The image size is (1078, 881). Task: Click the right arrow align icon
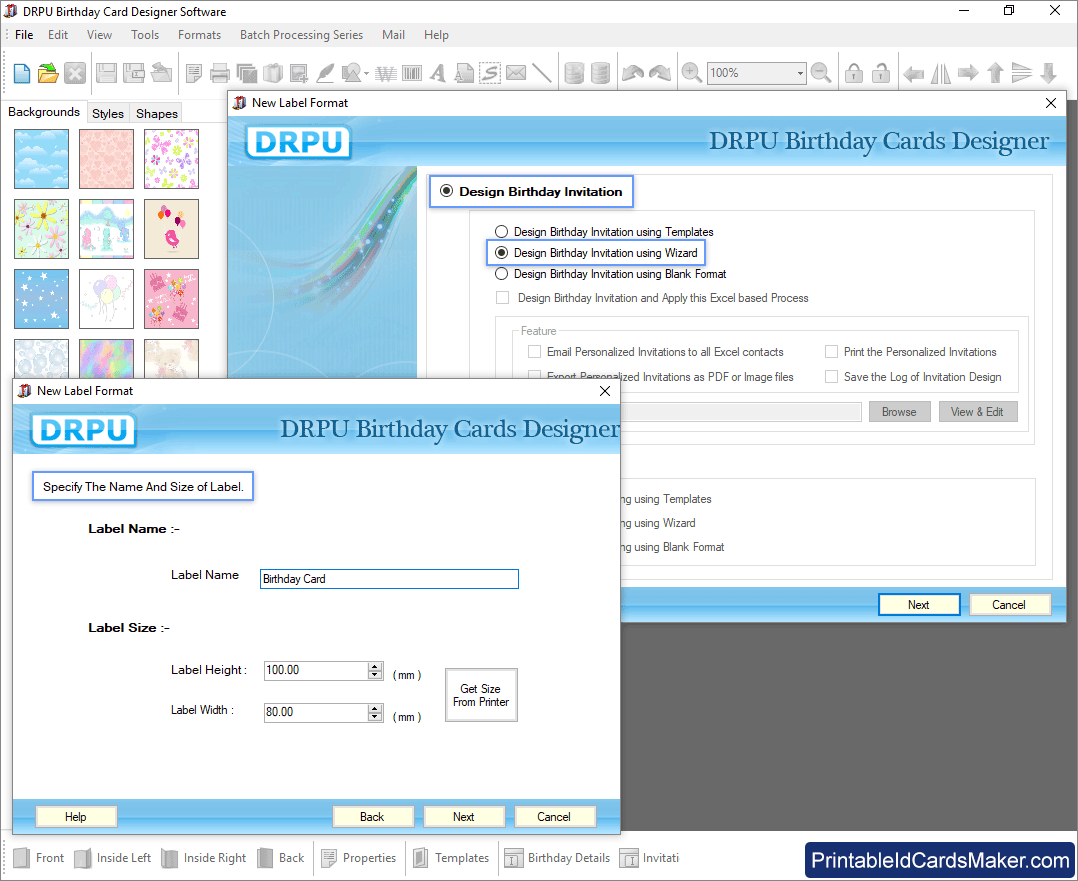pyautogui.click(x=968, y=73)
